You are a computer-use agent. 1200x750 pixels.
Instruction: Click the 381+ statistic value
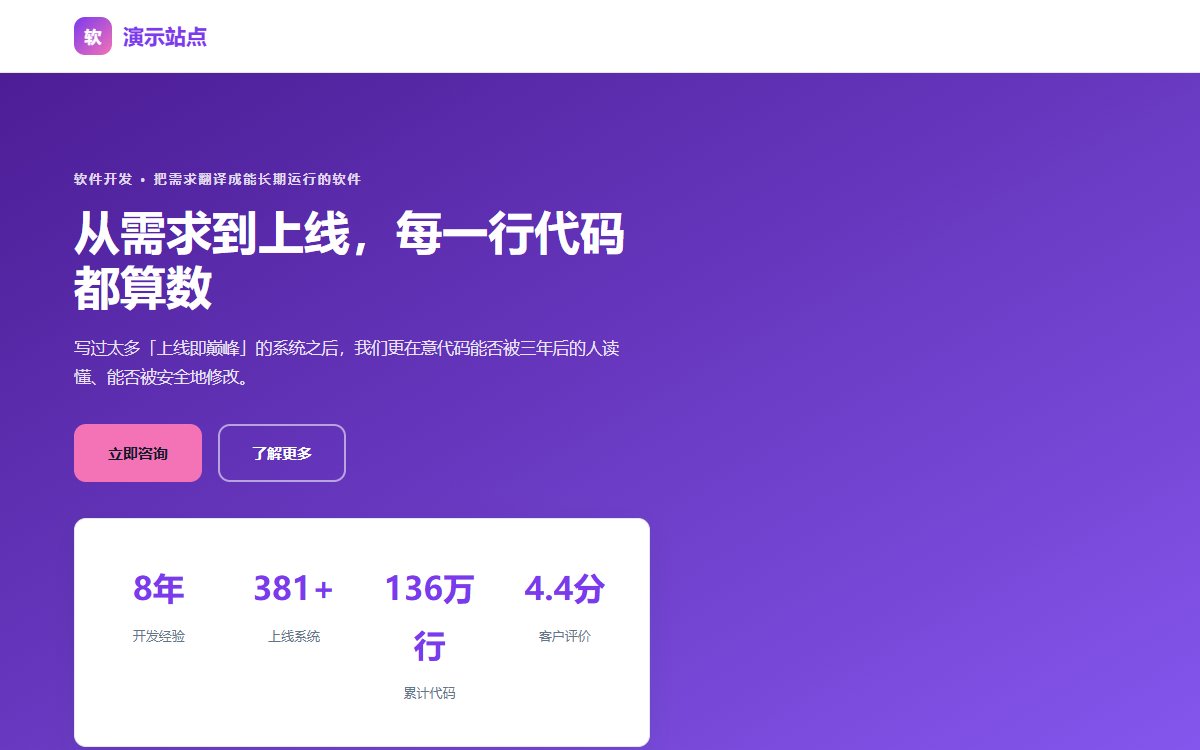(294, 589)
